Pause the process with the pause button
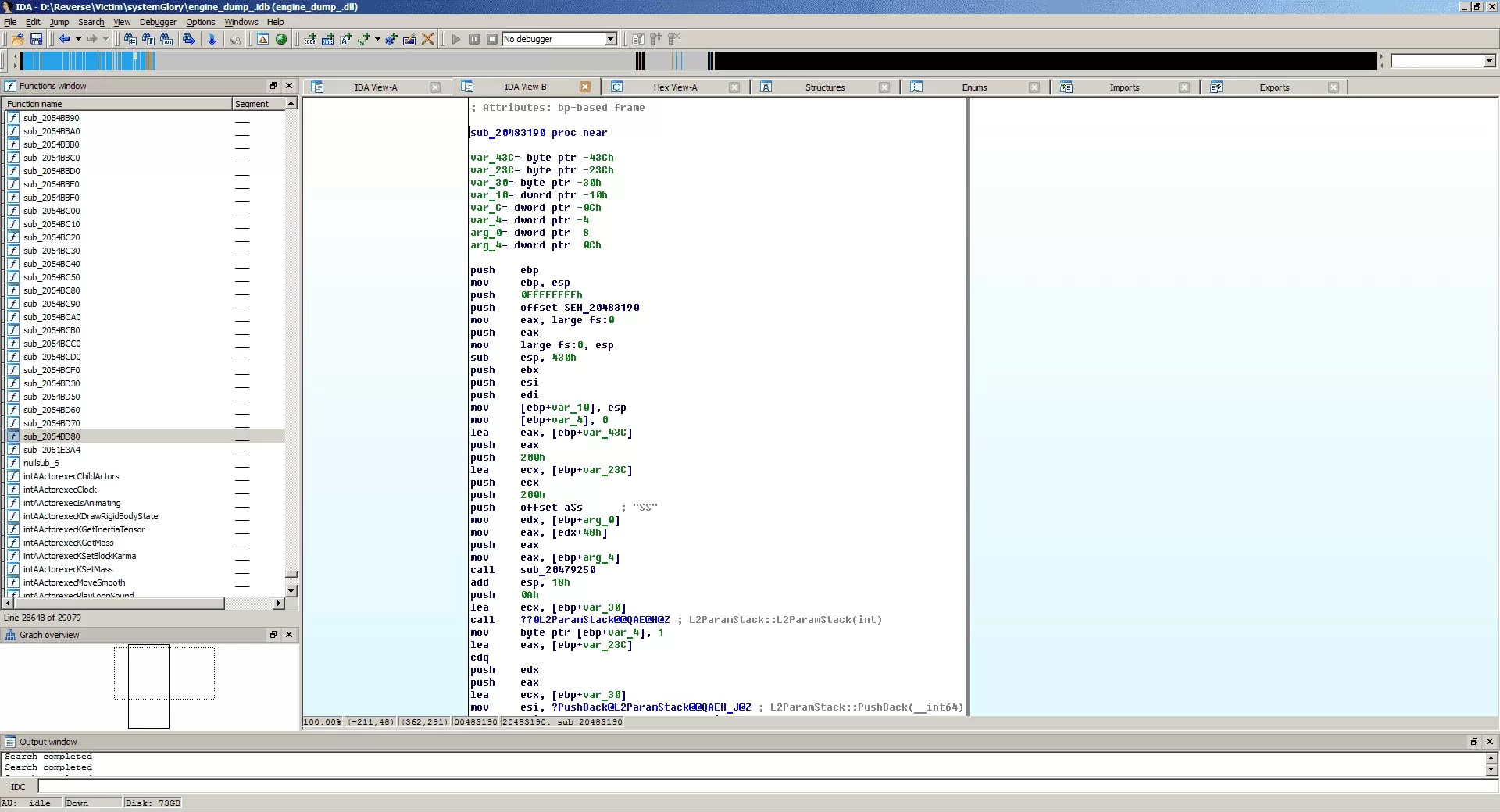The height and width of the screenshot is (812, 1500). (x=474, y=39)
